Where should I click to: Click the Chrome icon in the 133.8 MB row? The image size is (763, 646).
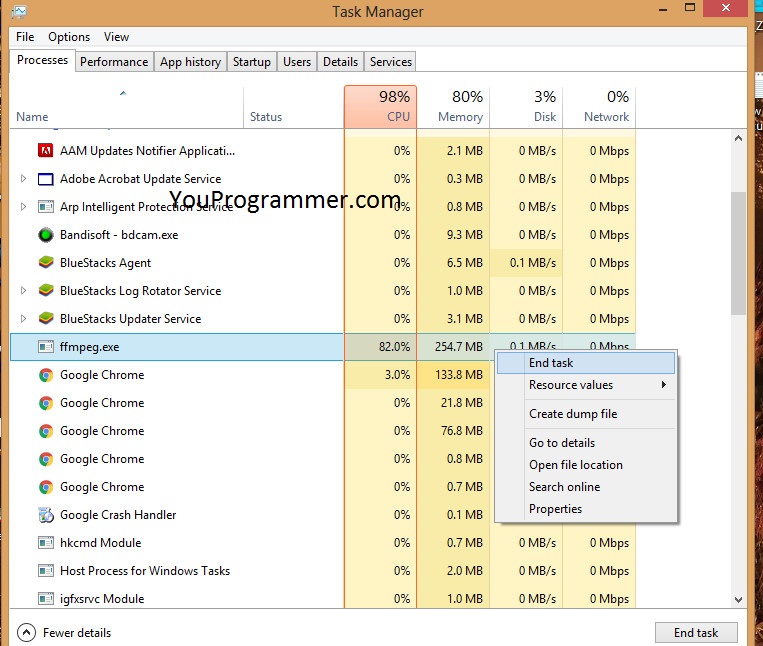(x=46, y=375)
